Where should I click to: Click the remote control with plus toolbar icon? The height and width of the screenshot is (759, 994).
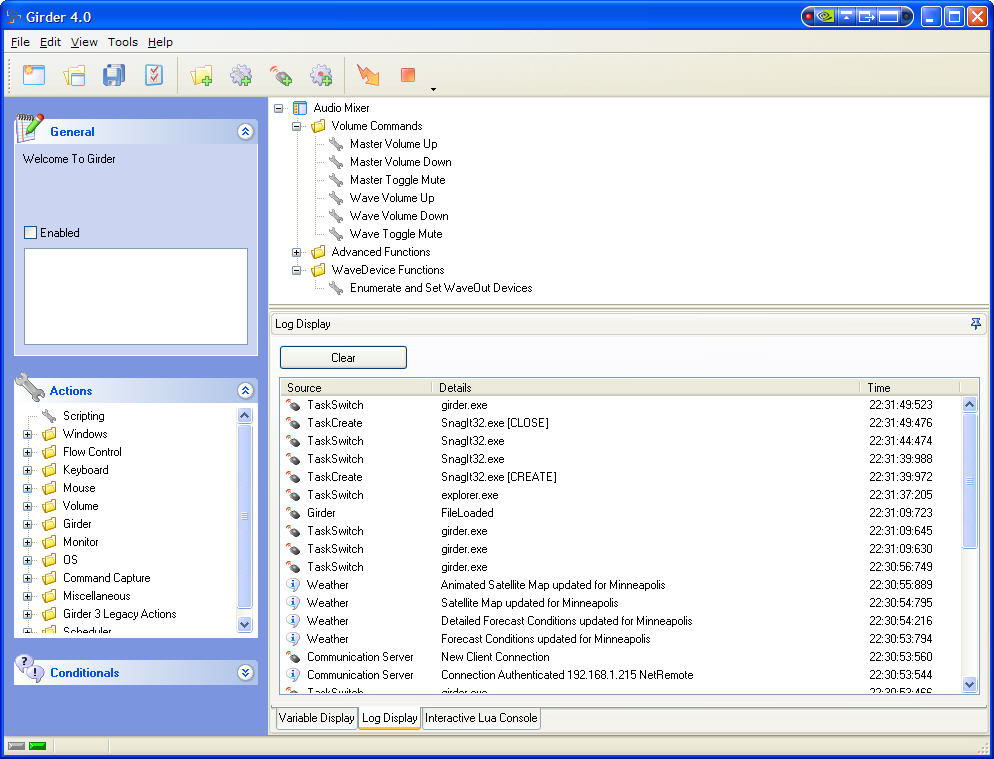click(x=281, y=75)
